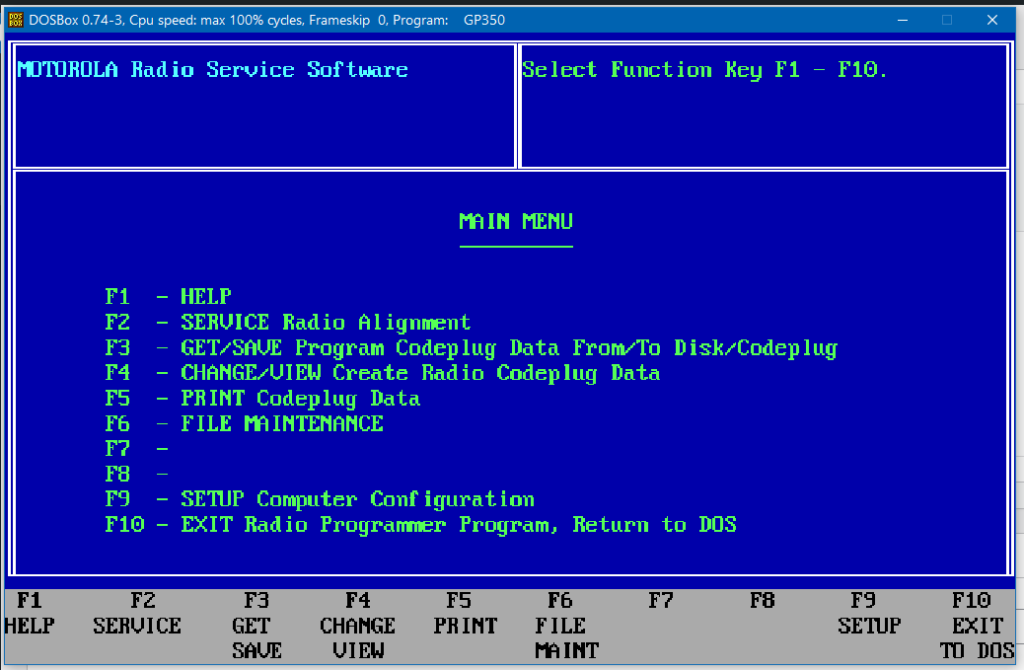Minimize the DOSBox window
The image size is (1024, 670).
903,20
